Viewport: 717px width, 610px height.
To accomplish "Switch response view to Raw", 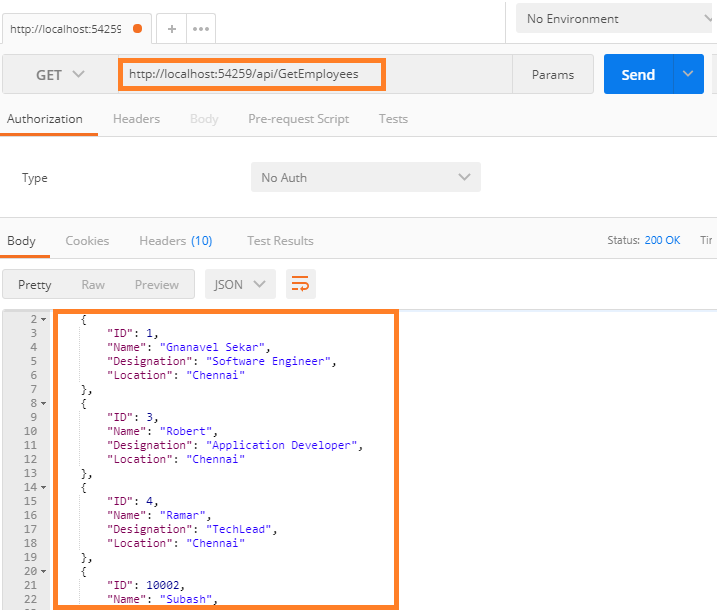I will [x=93, y=285].
